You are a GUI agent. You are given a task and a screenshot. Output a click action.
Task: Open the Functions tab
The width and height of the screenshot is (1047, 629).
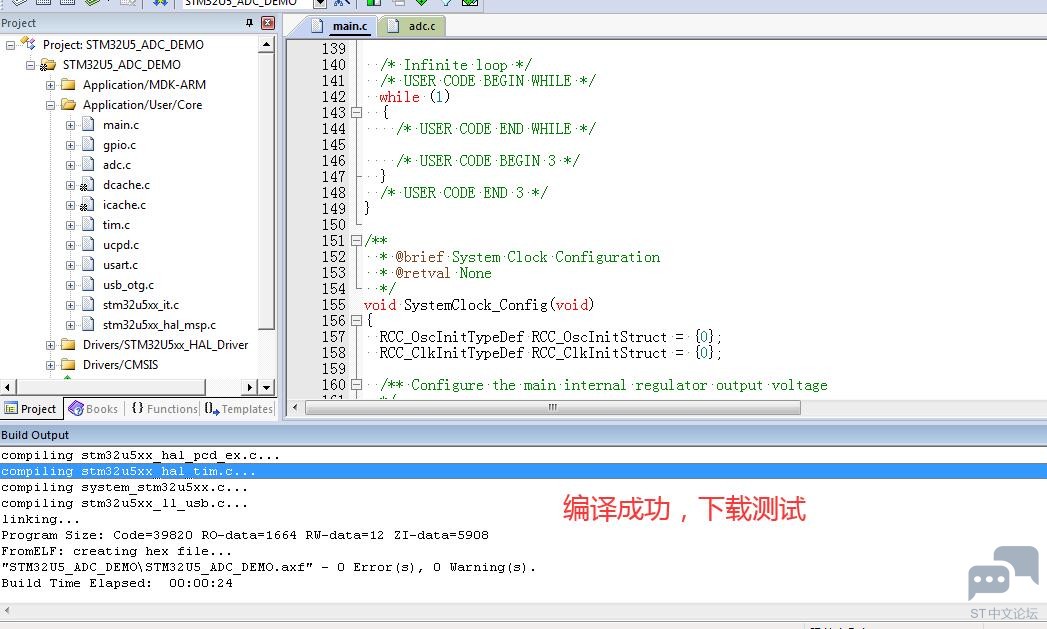pyautogui.click(x=164, y=409)
